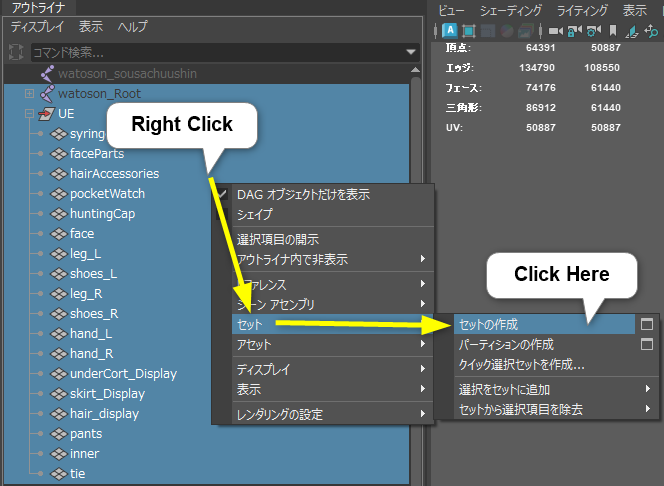
Task: Click the UE transform node icon
Action: click(x=47, y=113)
